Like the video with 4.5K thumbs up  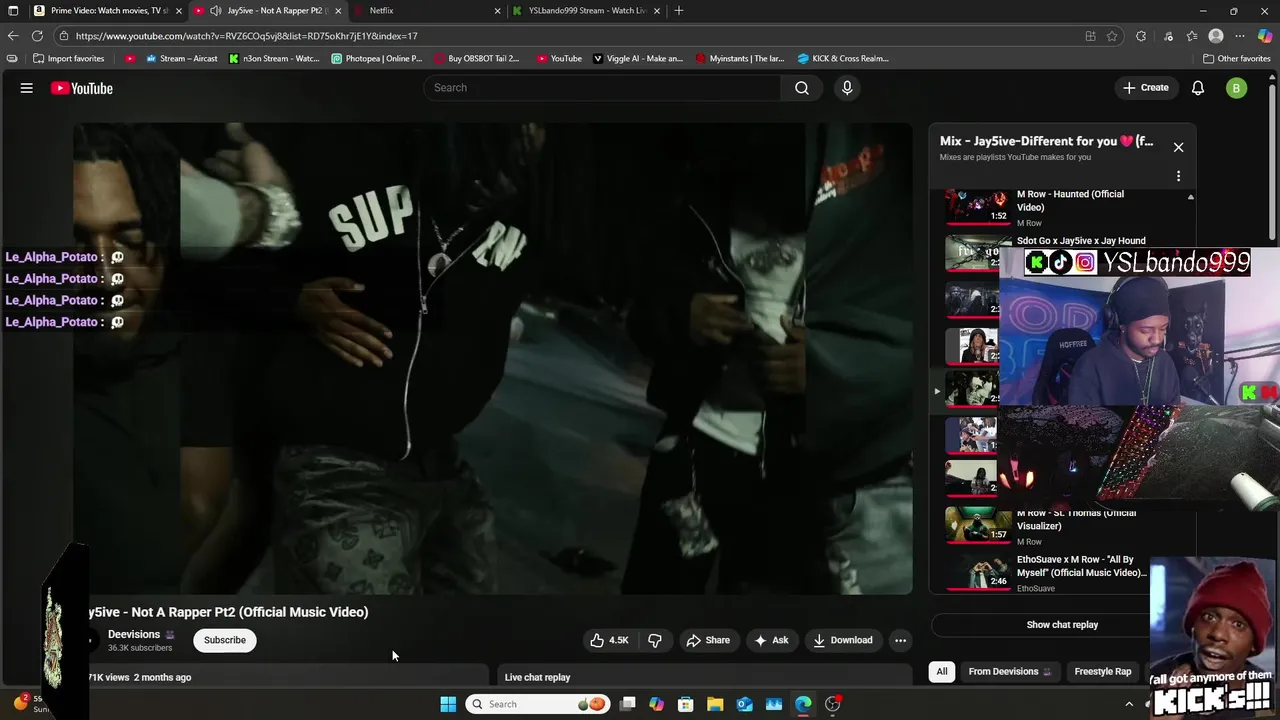pos(610,640)
